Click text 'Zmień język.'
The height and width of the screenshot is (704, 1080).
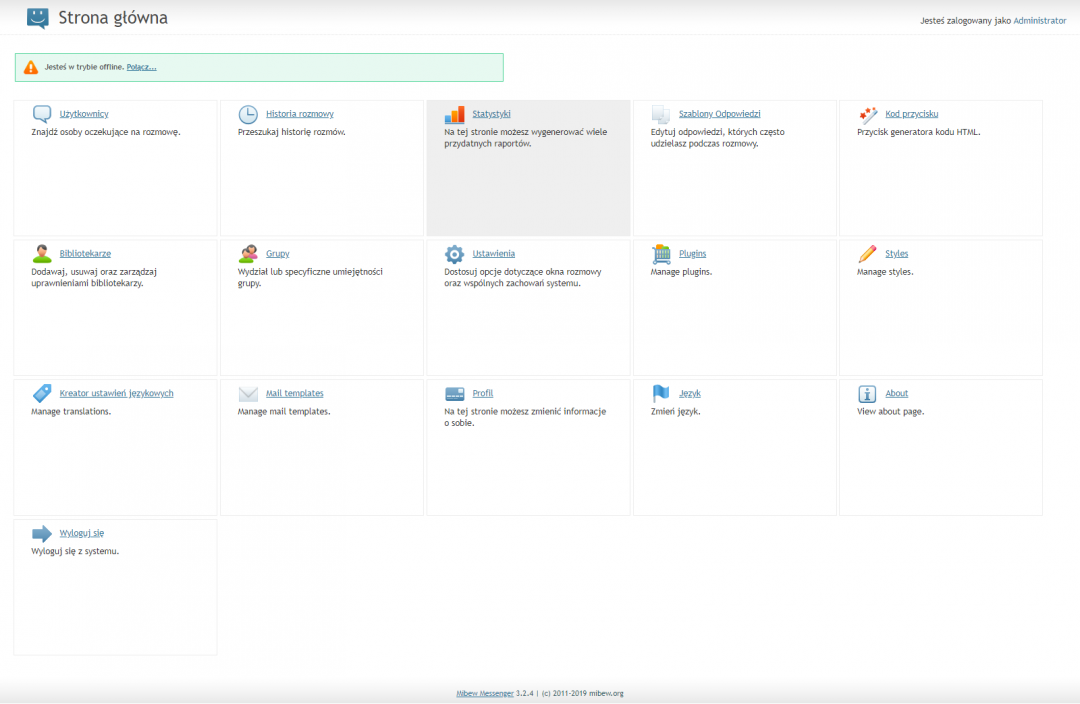675,412
